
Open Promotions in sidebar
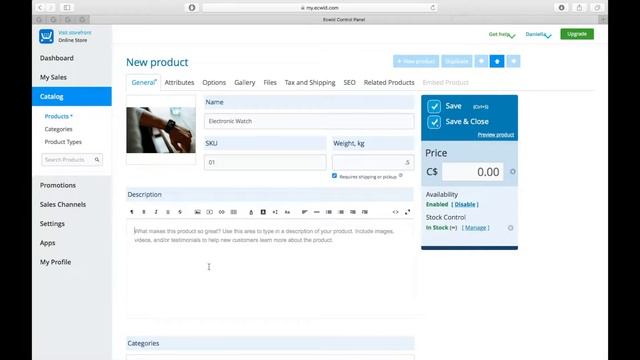click(58, 185)
